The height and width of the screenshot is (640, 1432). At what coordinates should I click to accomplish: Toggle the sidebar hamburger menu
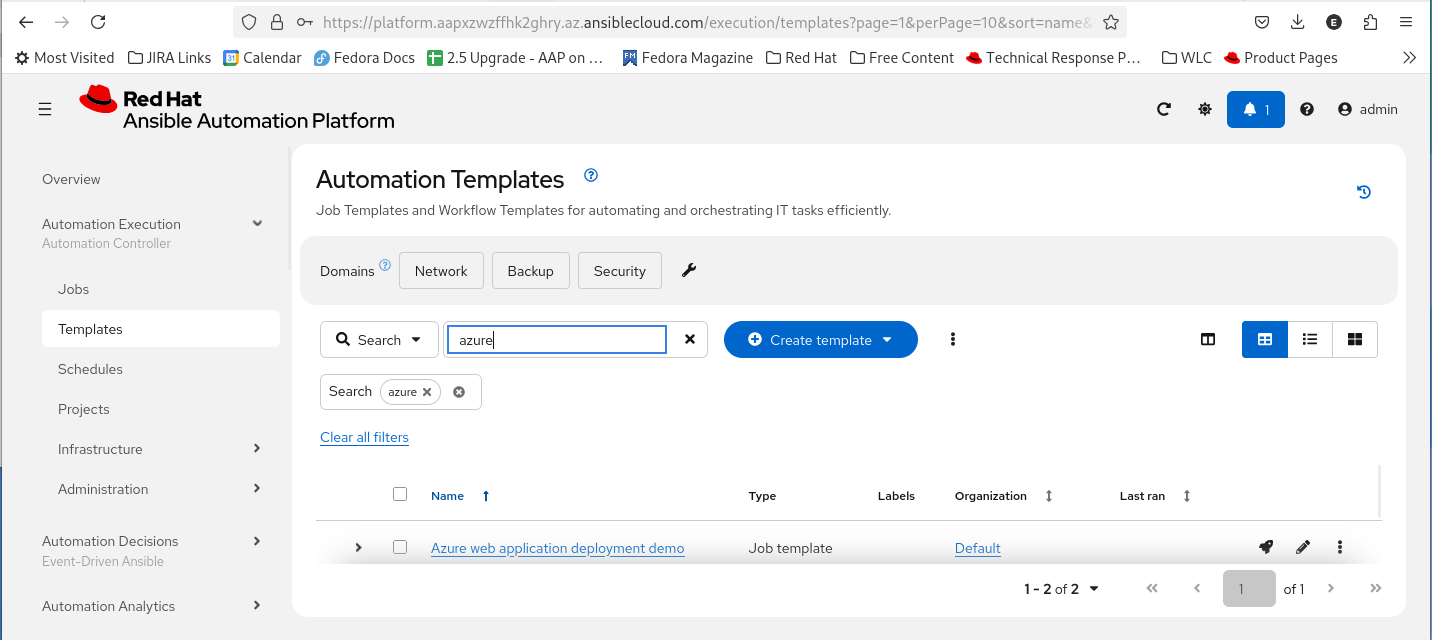(45, 109)
